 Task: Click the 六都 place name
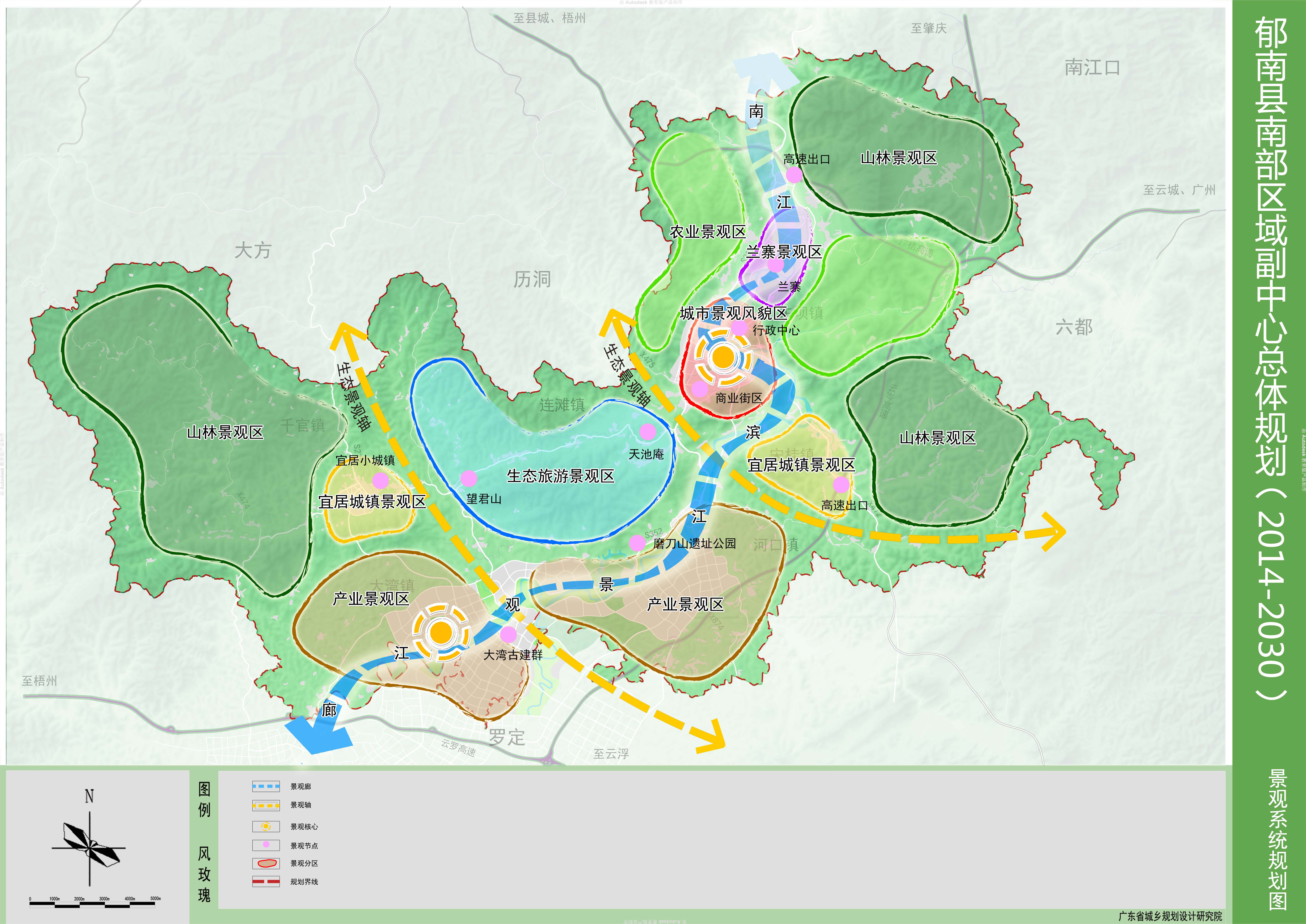tap(1074, 327)
